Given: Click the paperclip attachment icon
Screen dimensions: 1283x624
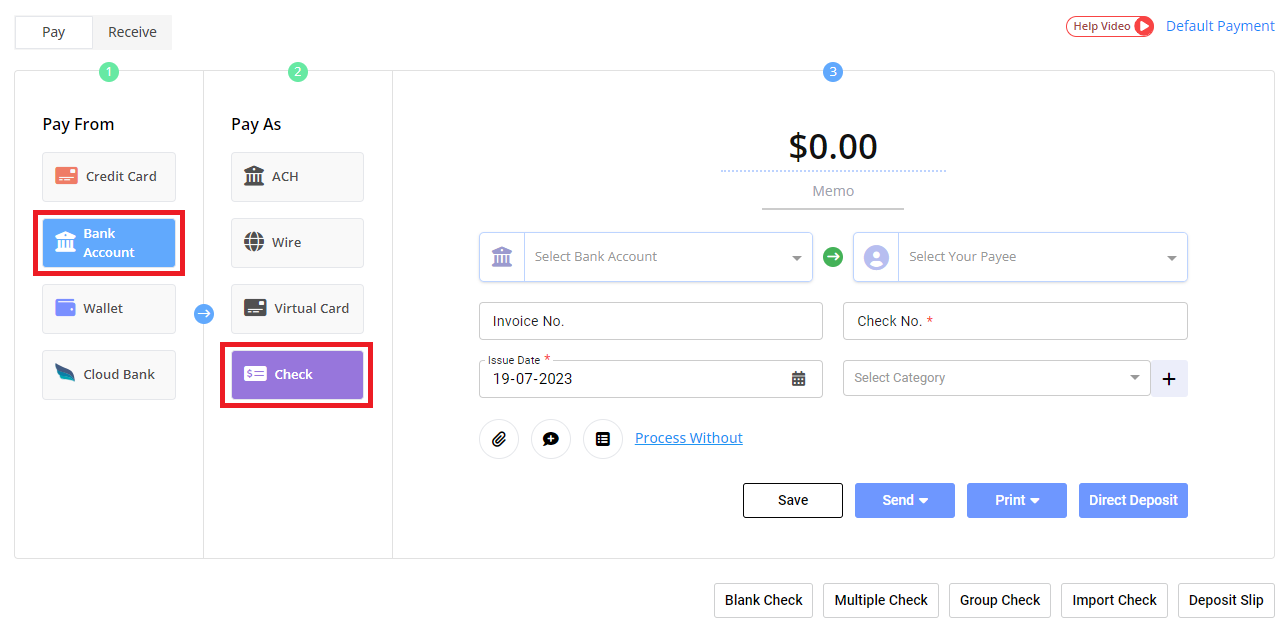Looking at the screenshot, I should coord(499,439).
